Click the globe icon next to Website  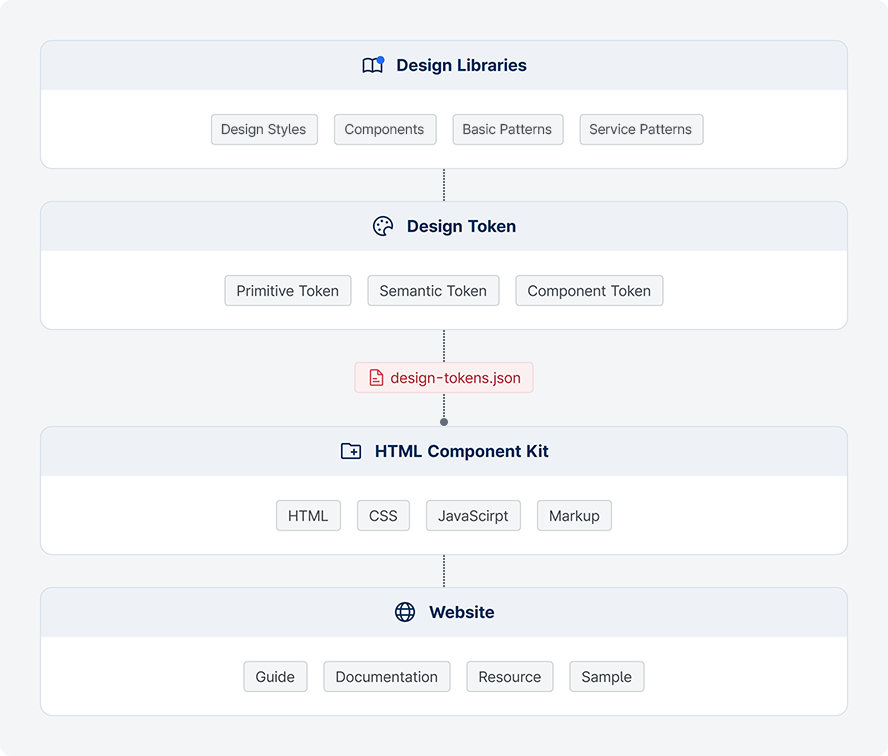(405, 612)
